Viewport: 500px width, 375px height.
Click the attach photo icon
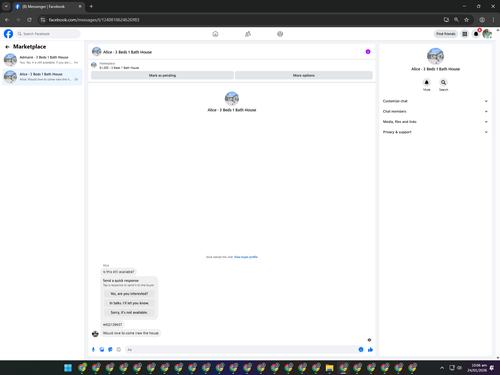pos(102,349)
